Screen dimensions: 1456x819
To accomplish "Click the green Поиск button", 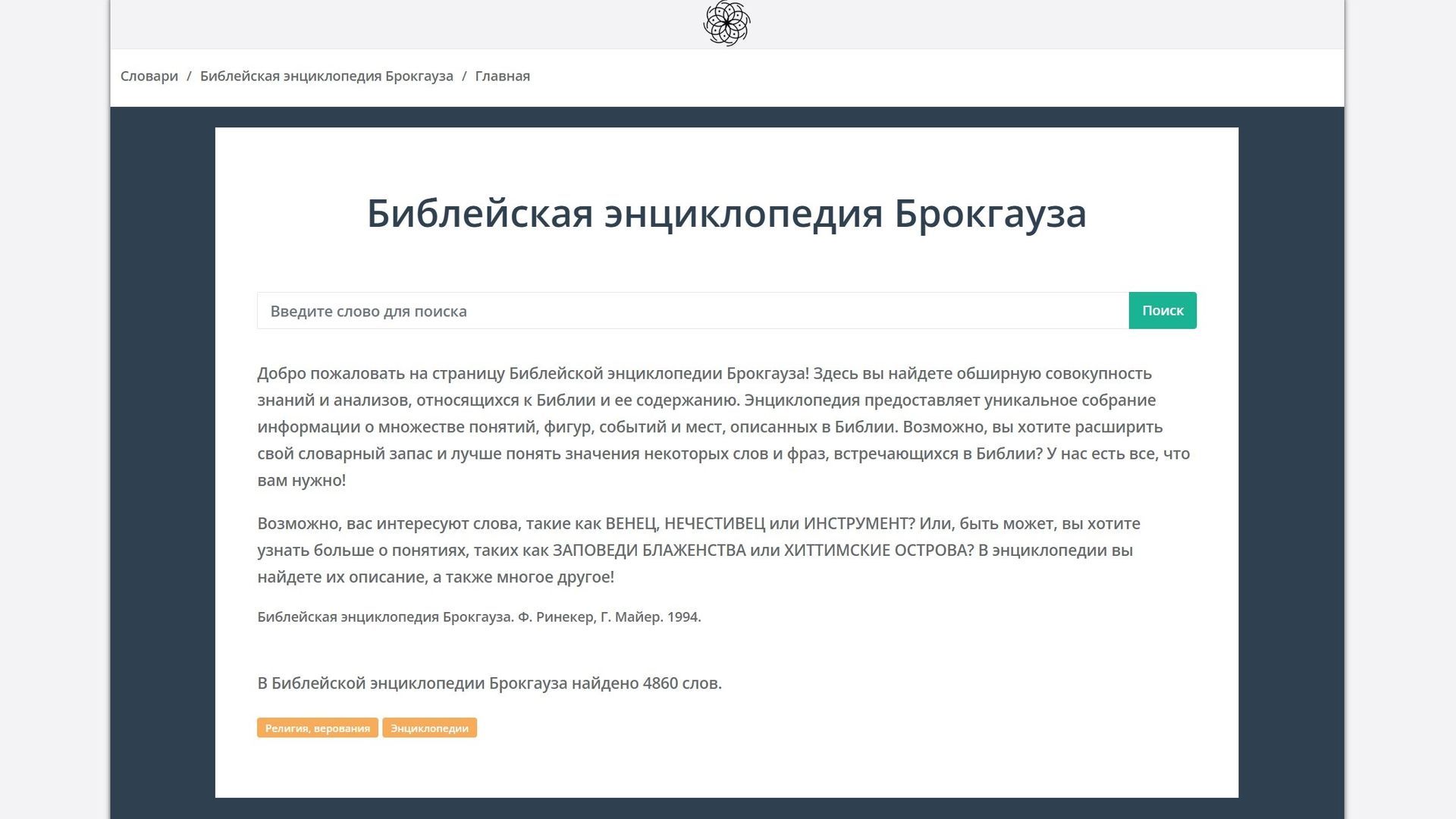I will (1163, 311).
